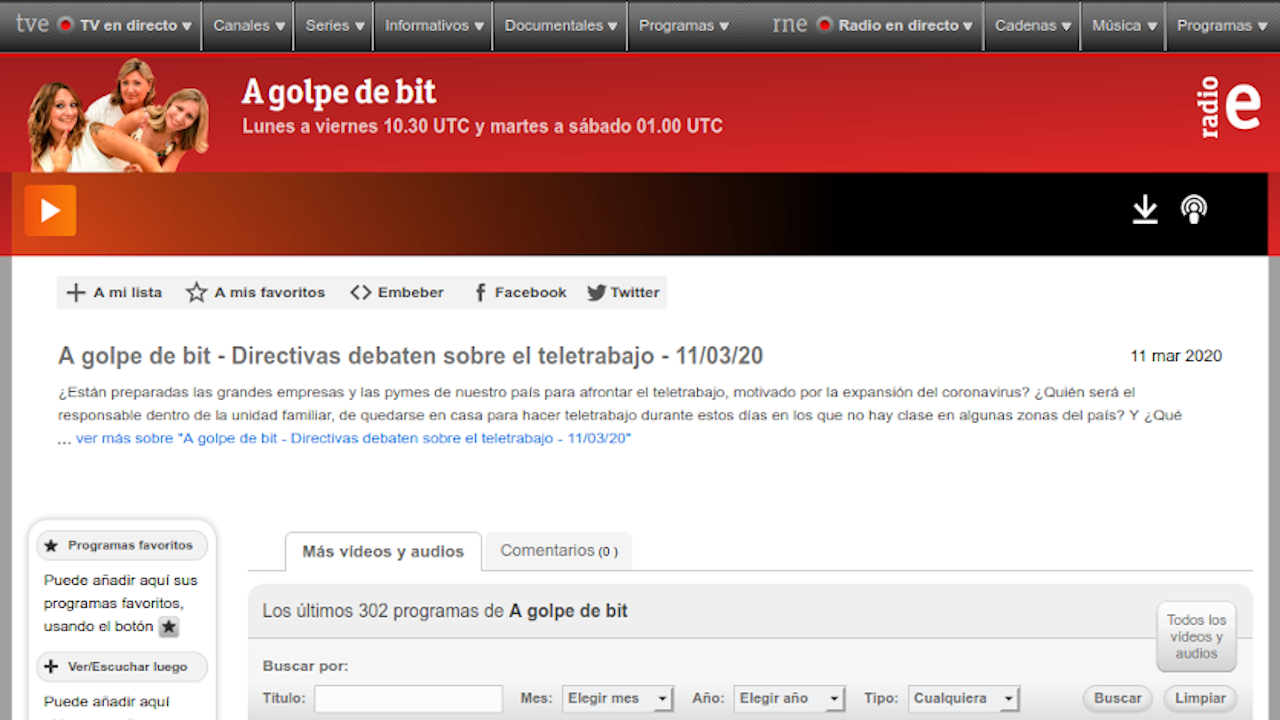
Task: Open the 'ver más sobre' episode link
Action: (x=353, y=438)
